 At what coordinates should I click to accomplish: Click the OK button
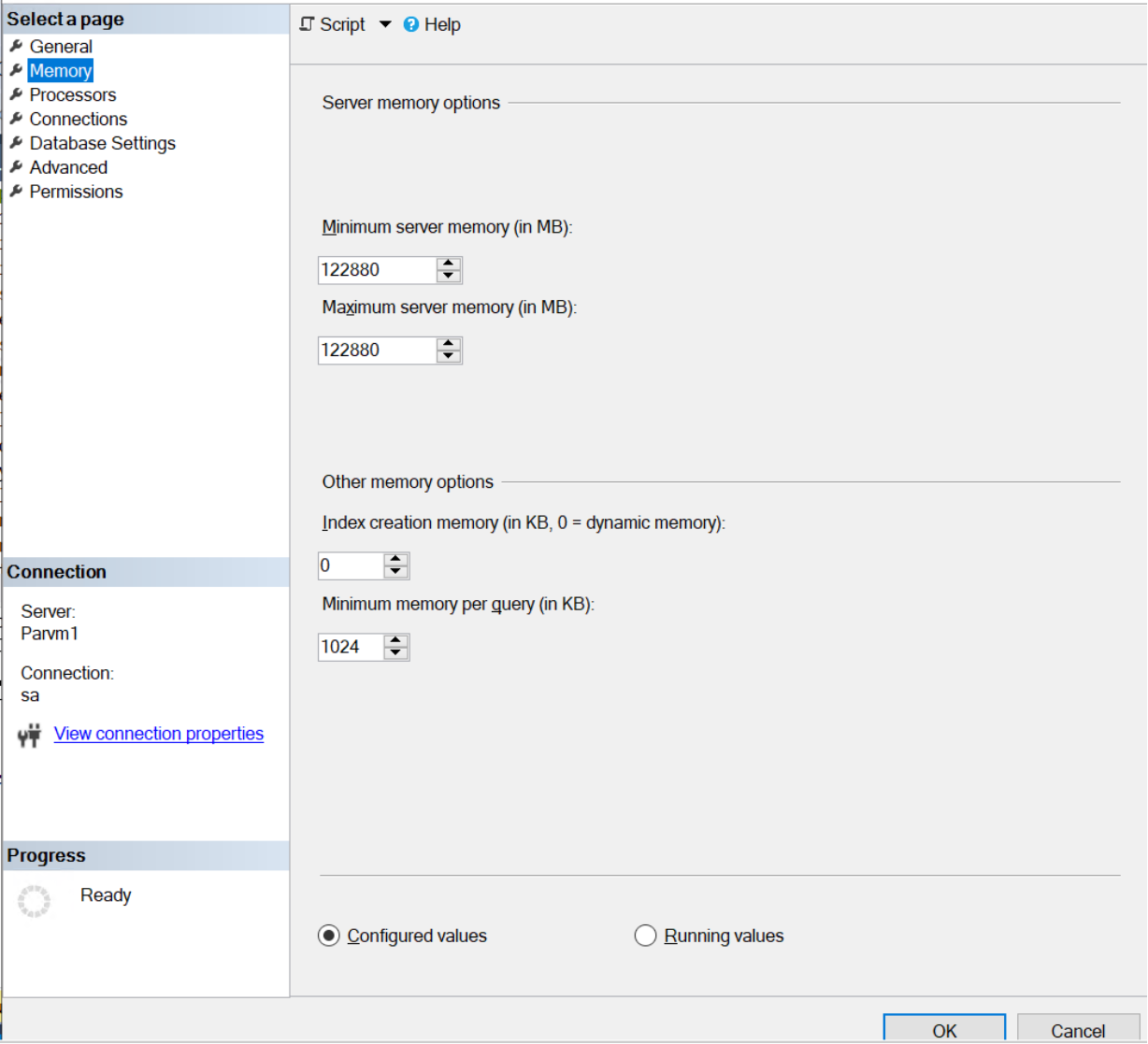pyautogui.click(x=944, y=1030)
